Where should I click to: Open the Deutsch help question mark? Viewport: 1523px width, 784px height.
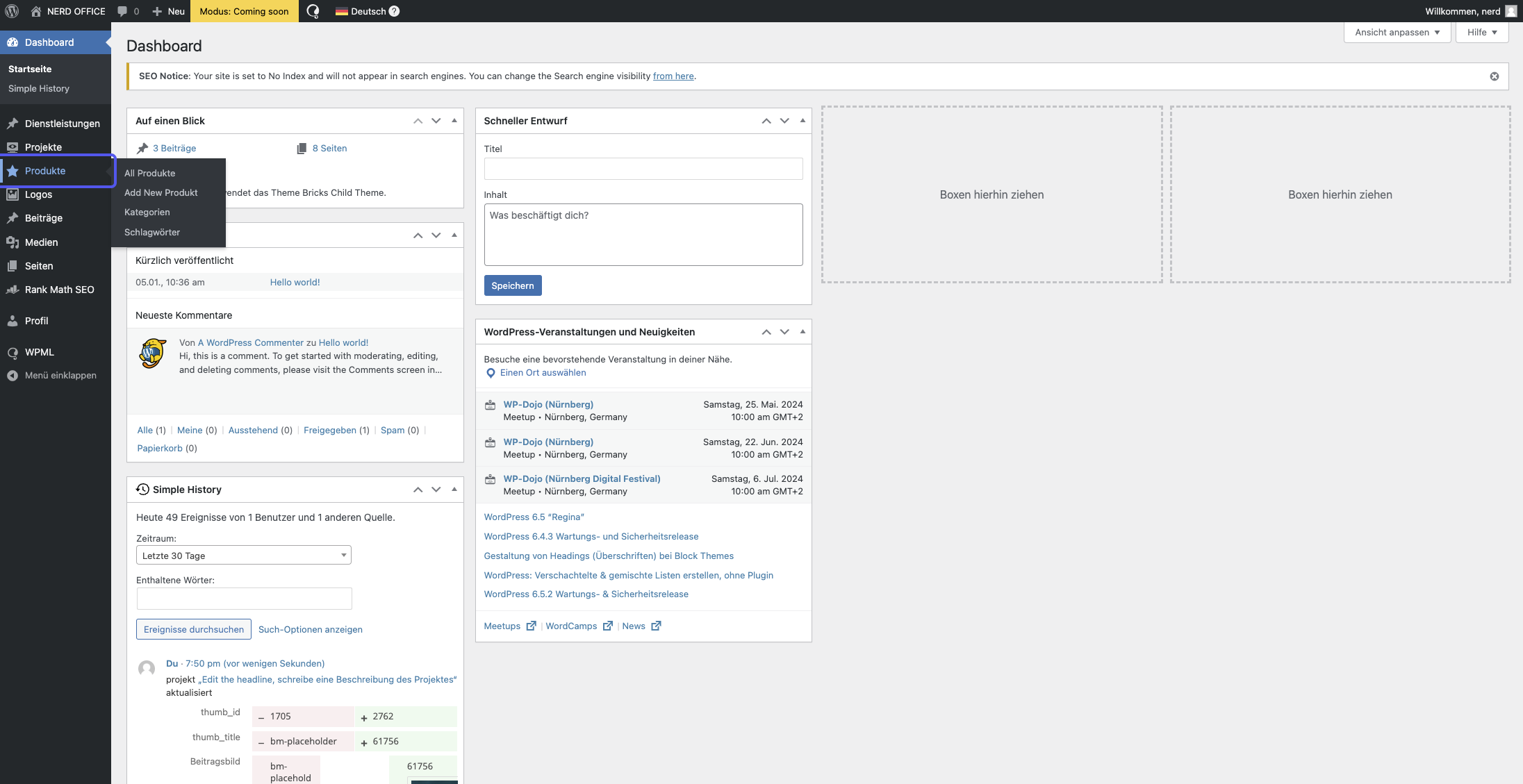394,11
